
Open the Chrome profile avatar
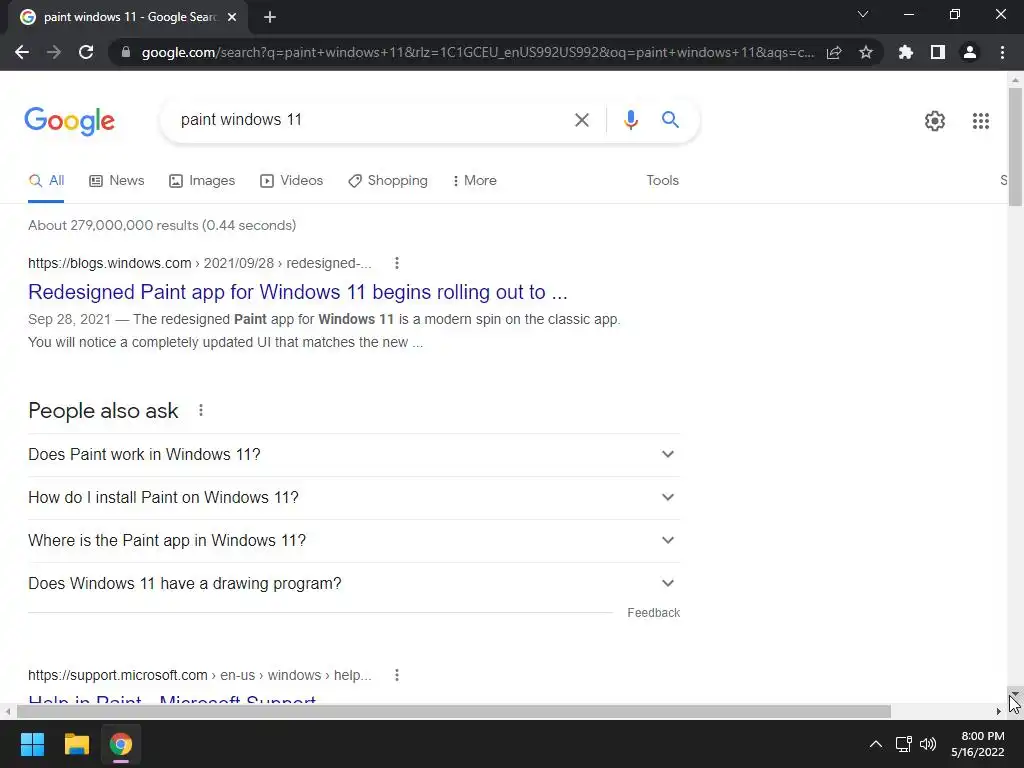coord(970,52)
